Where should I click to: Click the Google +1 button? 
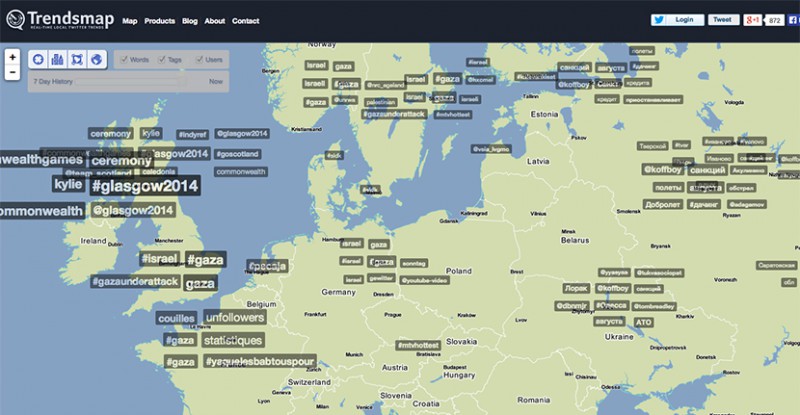753,20
